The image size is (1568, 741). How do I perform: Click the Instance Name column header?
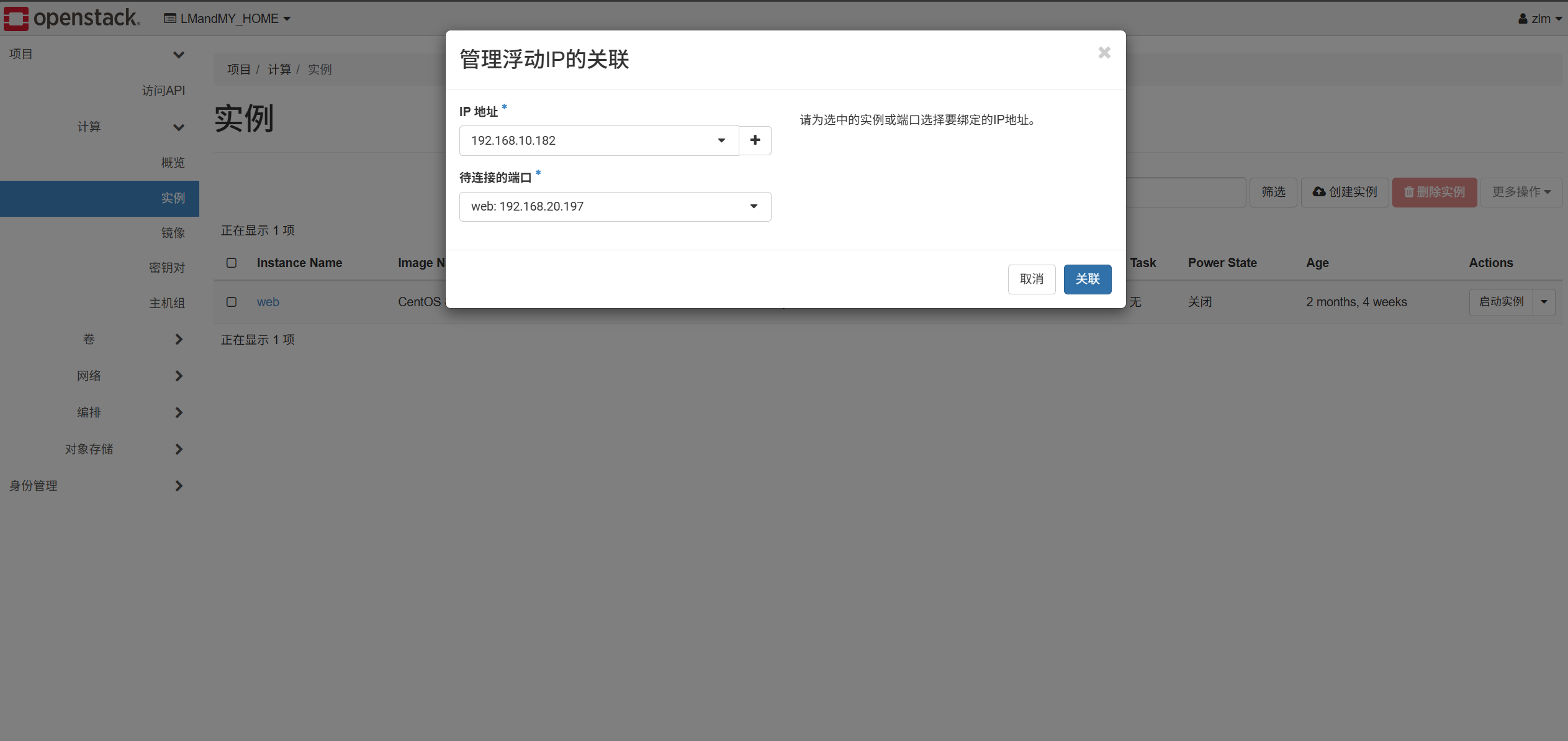(x=299, y=263)
